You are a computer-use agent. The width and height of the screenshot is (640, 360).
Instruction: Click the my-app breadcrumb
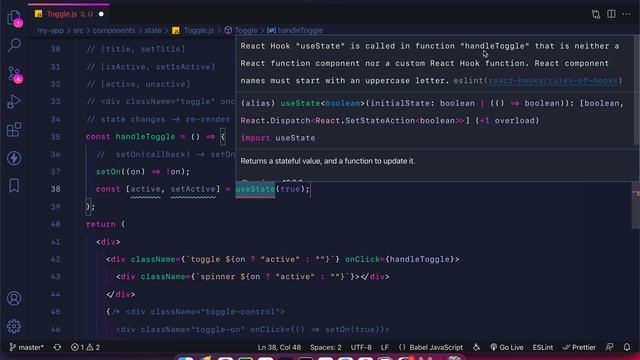tap(50, 30)
